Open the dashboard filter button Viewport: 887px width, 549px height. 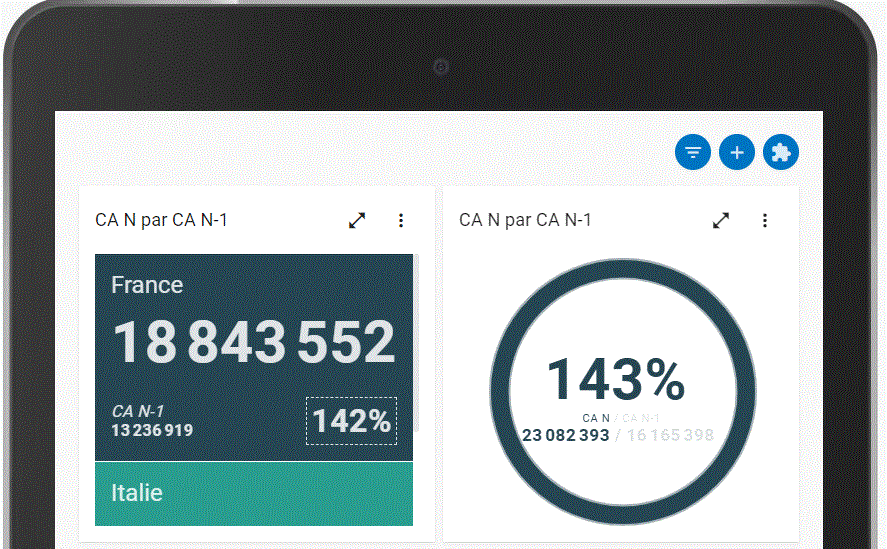point(693,153)
